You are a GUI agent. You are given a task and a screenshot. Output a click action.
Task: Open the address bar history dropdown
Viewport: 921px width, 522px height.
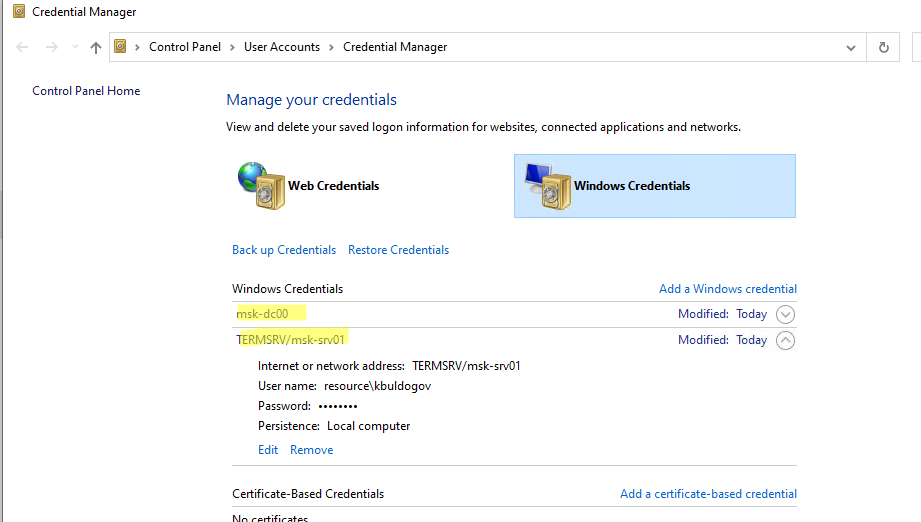point(851,47)
